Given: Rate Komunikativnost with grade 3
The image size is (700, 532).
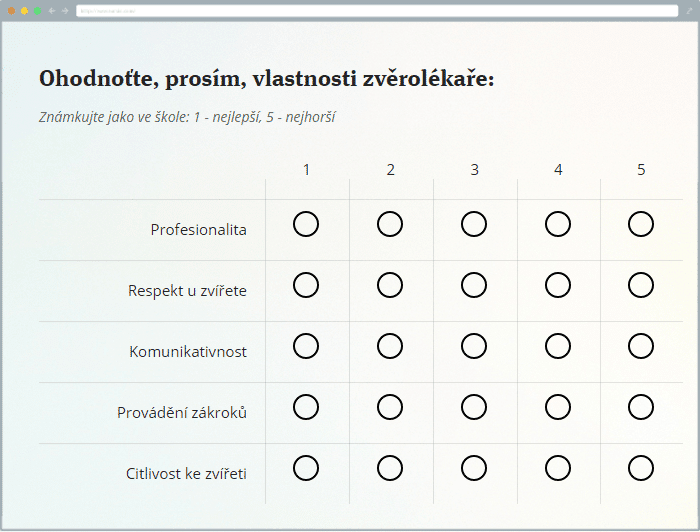Looking at the screenshot, I should click(x=474, y=346).
